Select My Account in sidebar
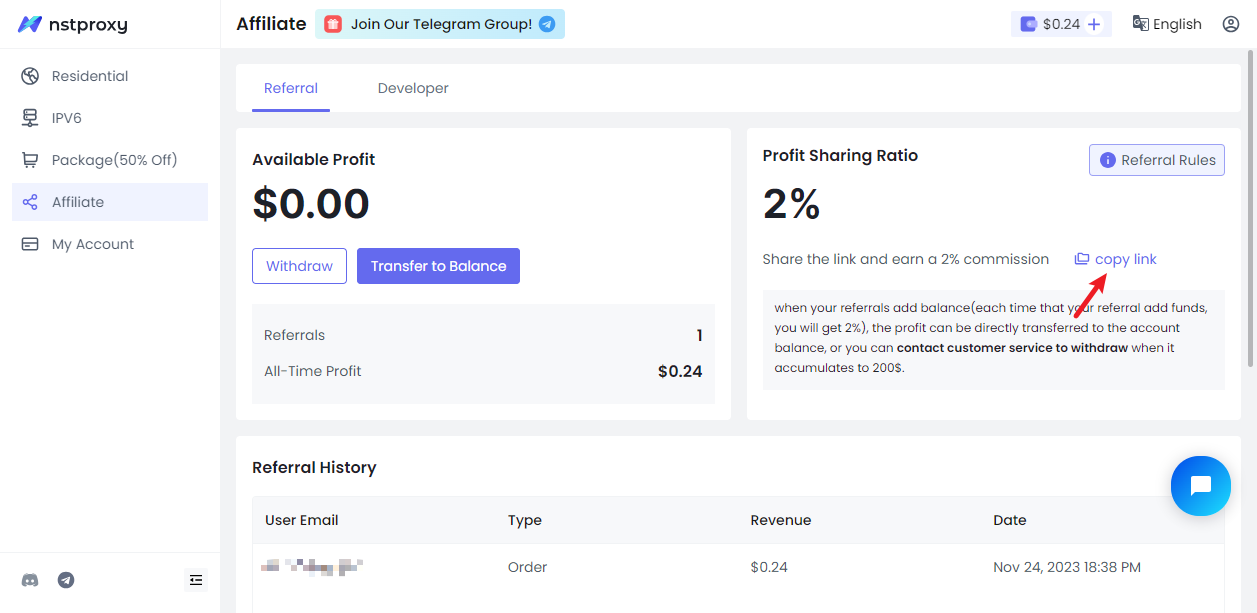 pos(92,244)
